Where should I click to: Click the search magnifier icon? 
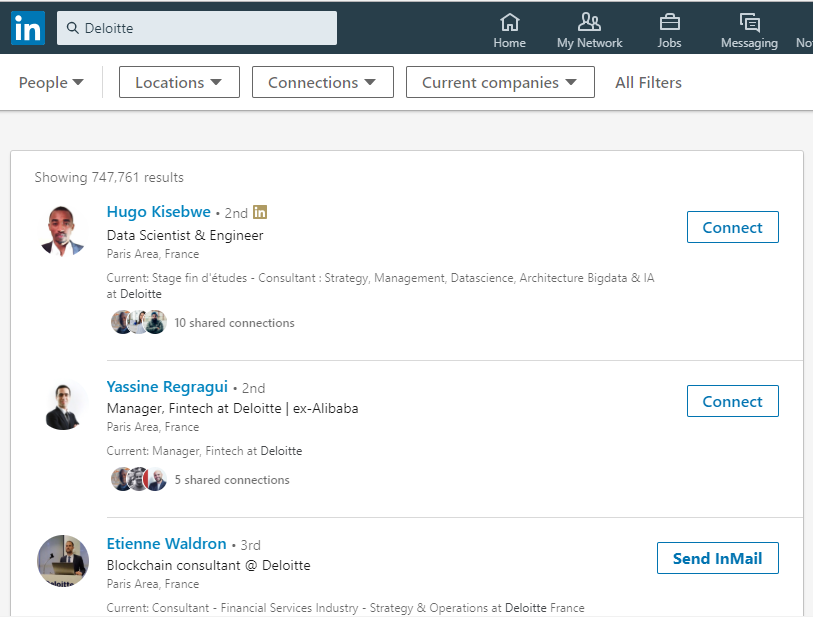point(73,28)
